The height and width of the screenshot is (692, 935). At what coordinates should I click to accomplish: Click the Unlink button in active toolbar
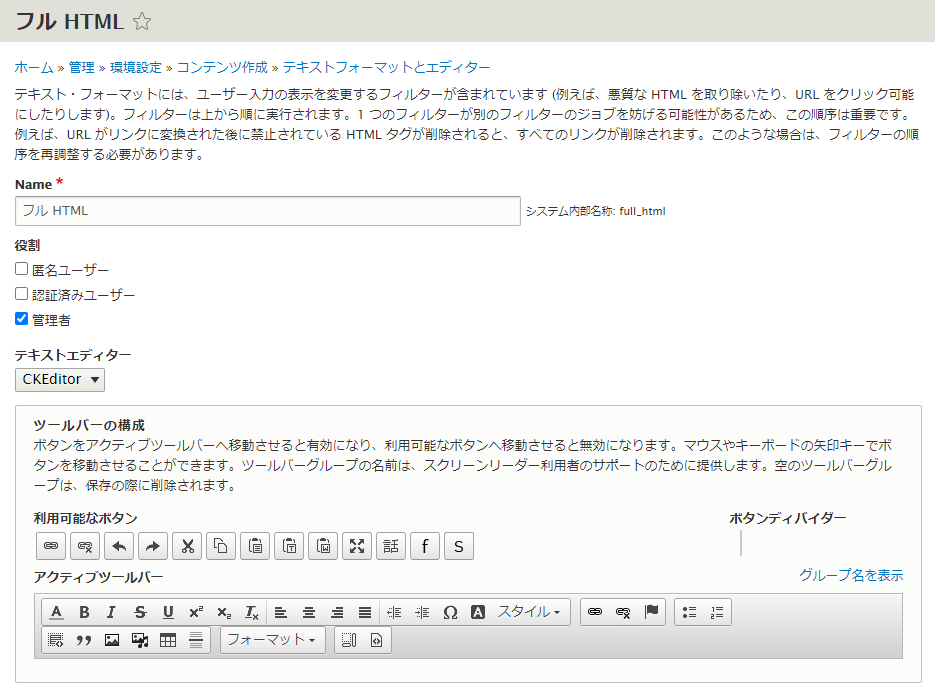(623, 612)
